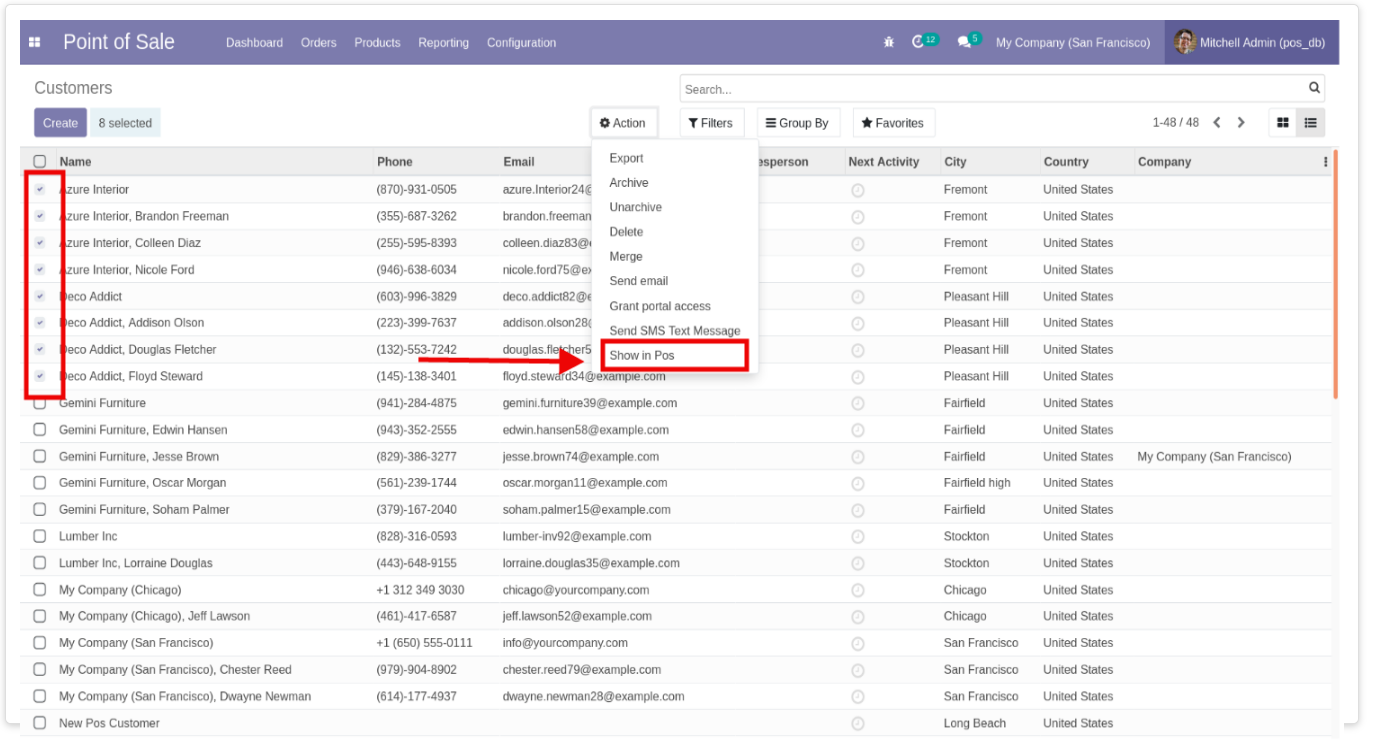Open the Action dropdown

click(624, 123)
